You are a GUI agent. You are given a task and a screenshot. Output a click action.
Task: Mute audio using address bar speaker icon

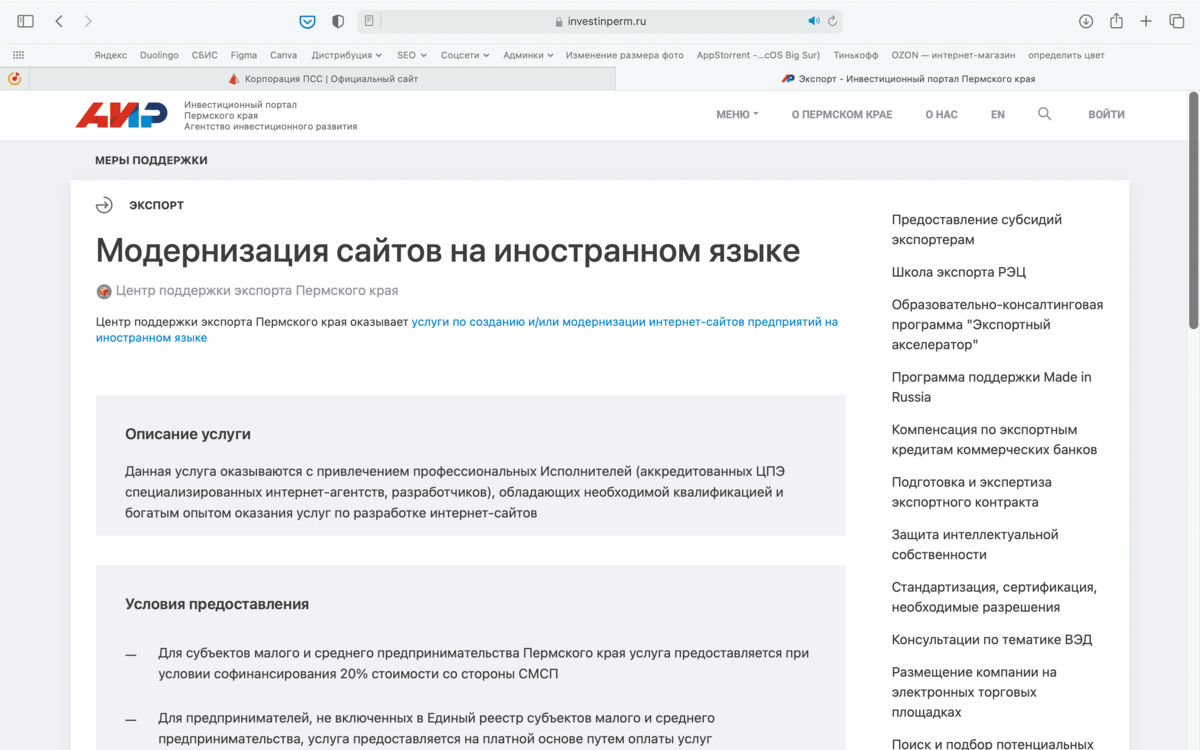(814, 21)
